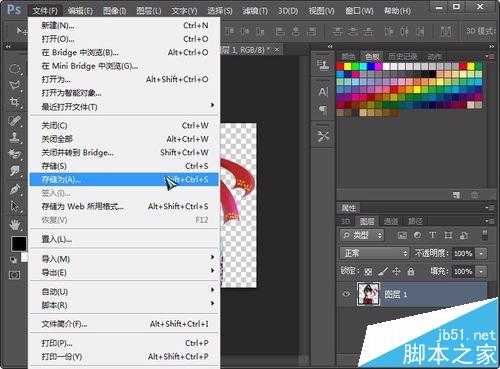Click the align right edges icon

point(312,32)
